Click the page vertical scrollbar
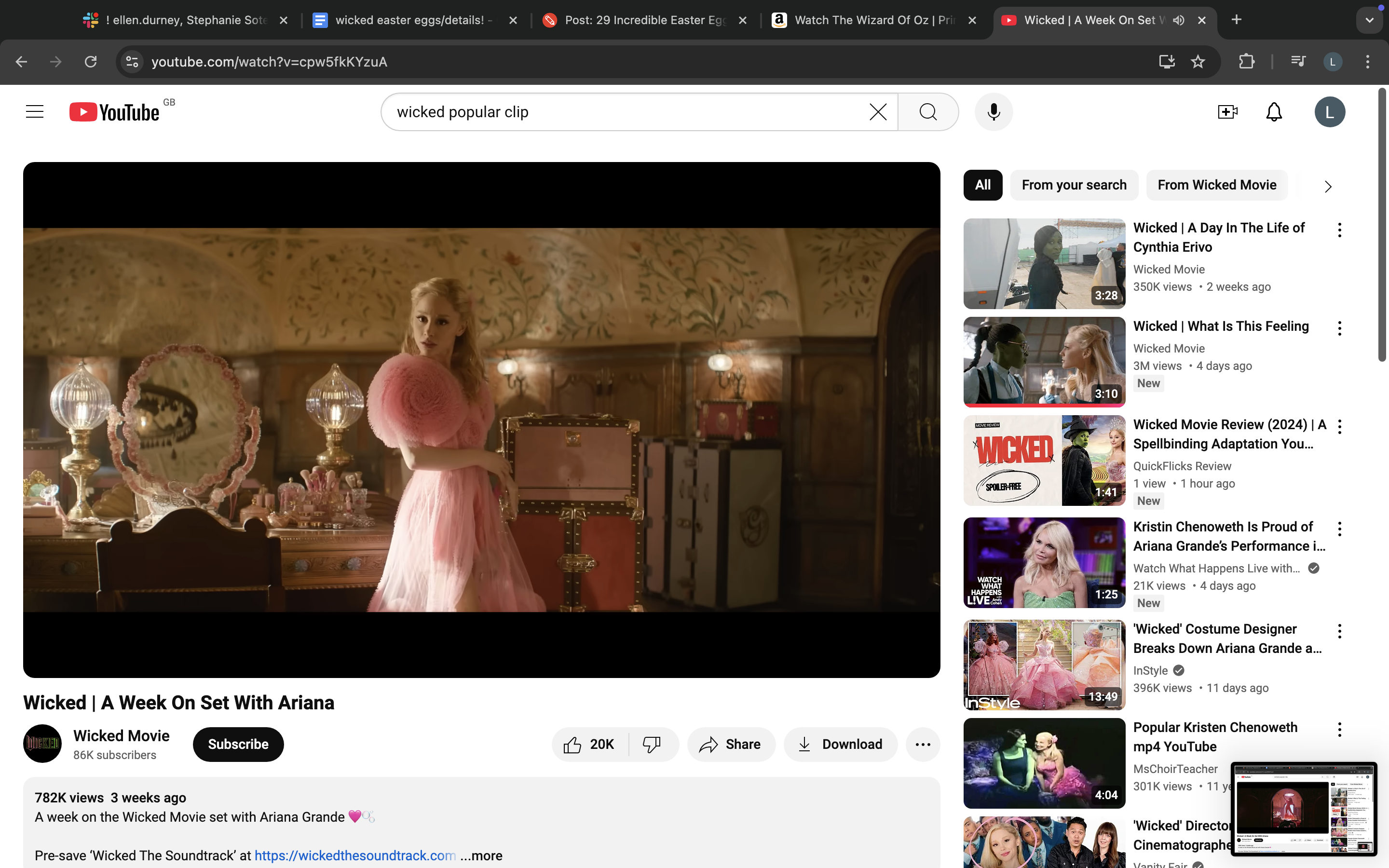 click(x=1382, y=224)
